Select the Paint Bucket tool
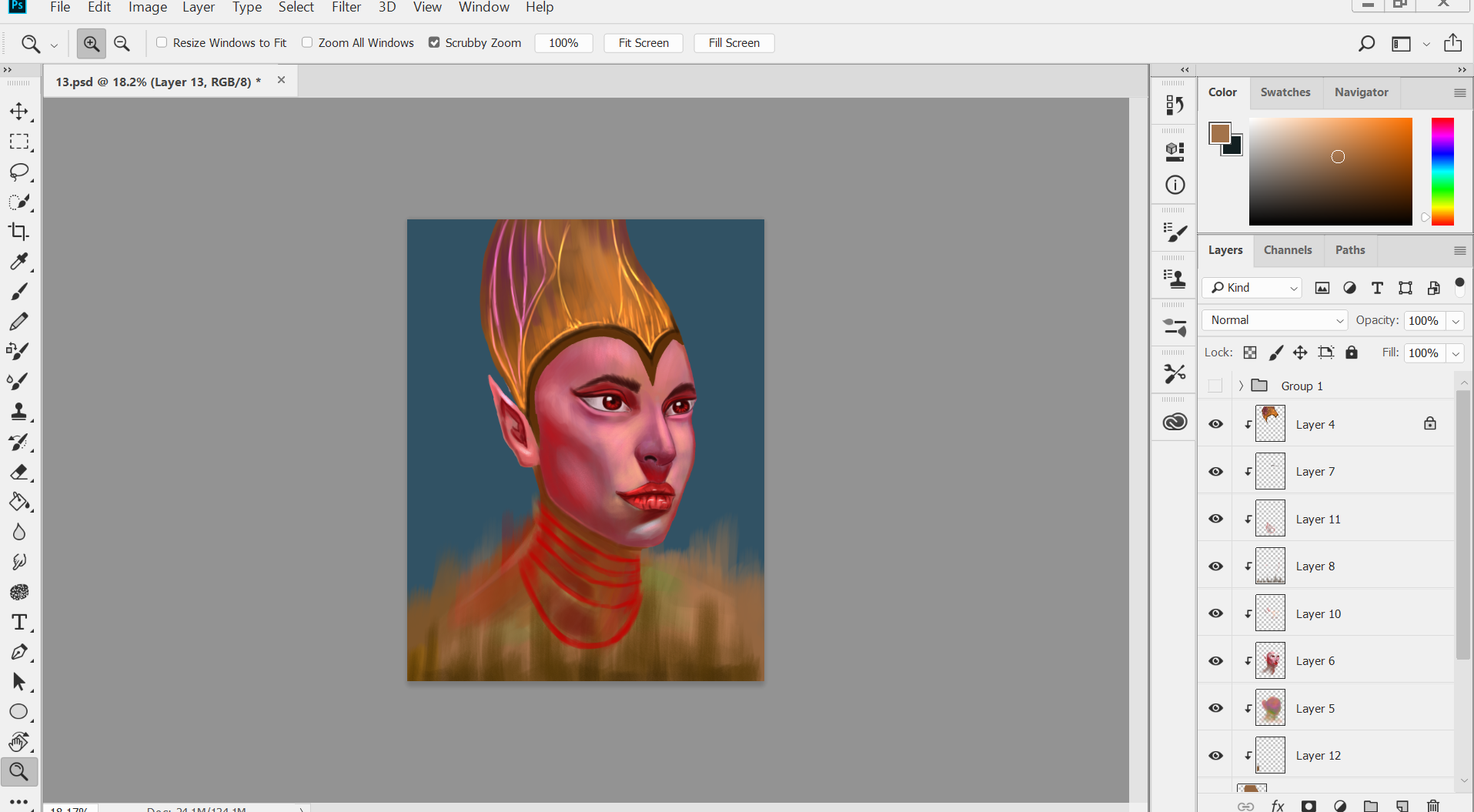Viewport: 1474px width, 812px height. point(19,502)
